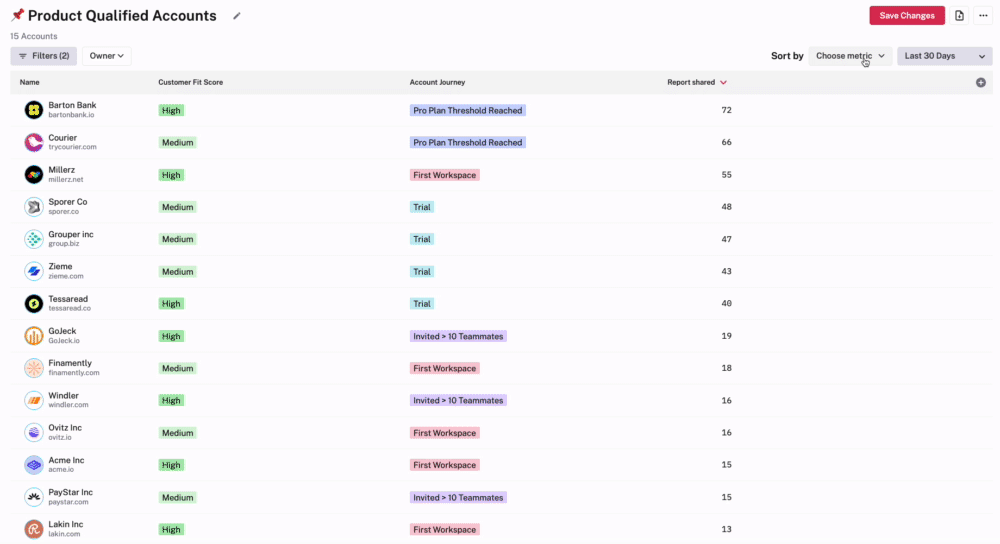Open the Last 30 Days dropdown
Screen dimensions: 1000x544
[945, 56]
